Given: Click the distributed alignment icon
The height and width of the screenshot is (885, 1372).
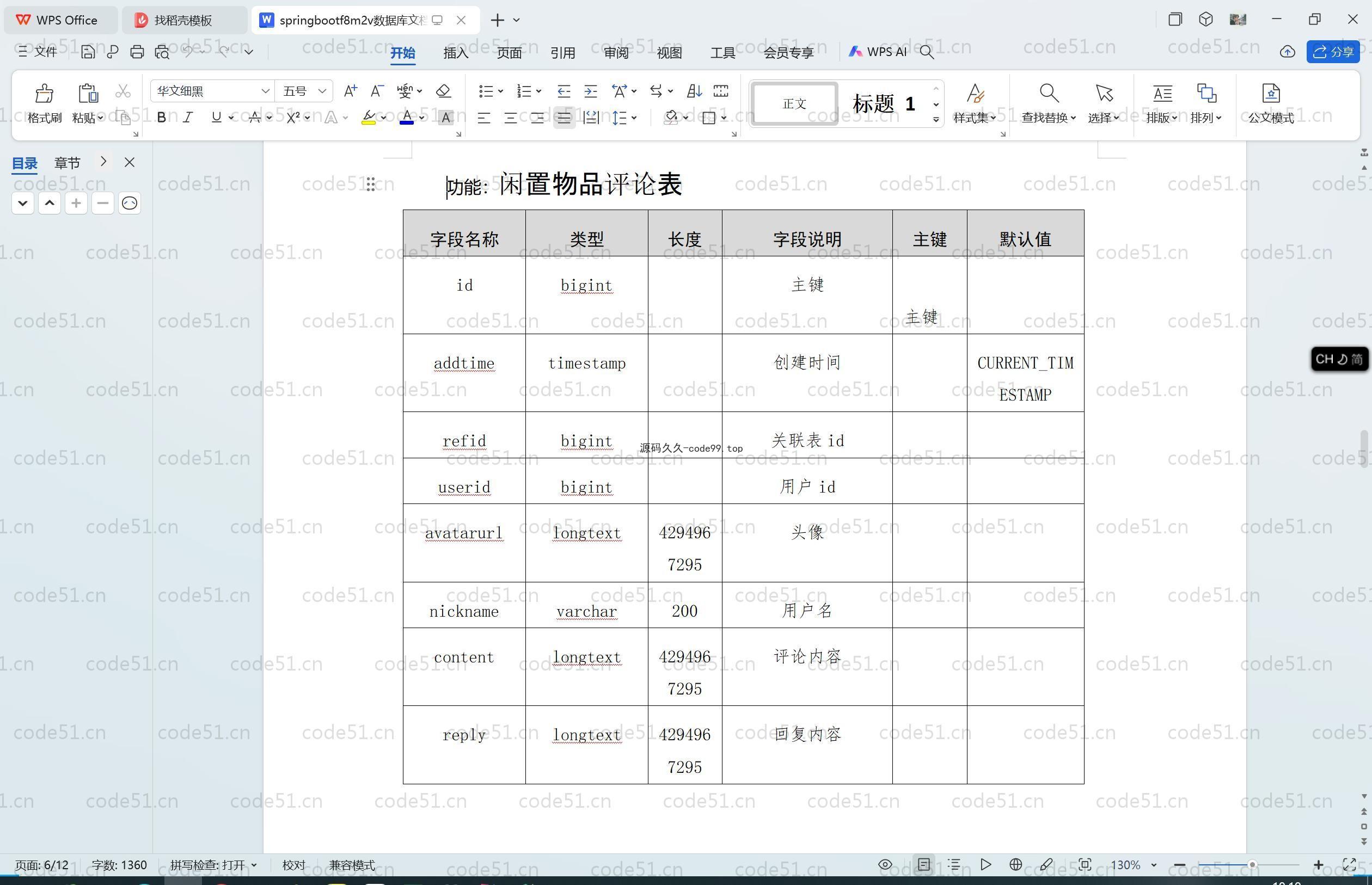Looking at the screenshot, I should 591,118.
